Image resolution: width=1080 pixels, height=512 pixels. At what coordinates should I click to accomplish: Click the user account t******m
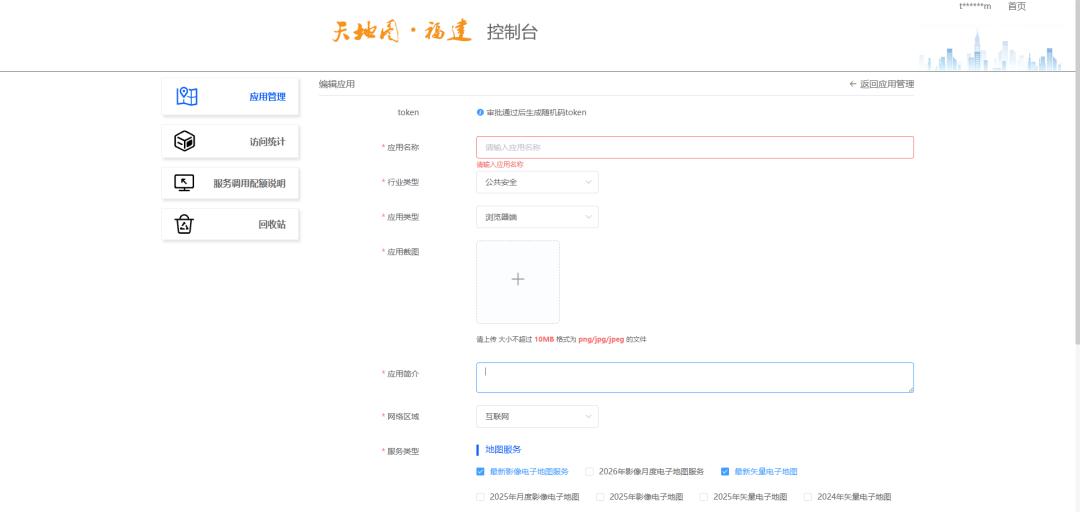click(x=975, y=6)
